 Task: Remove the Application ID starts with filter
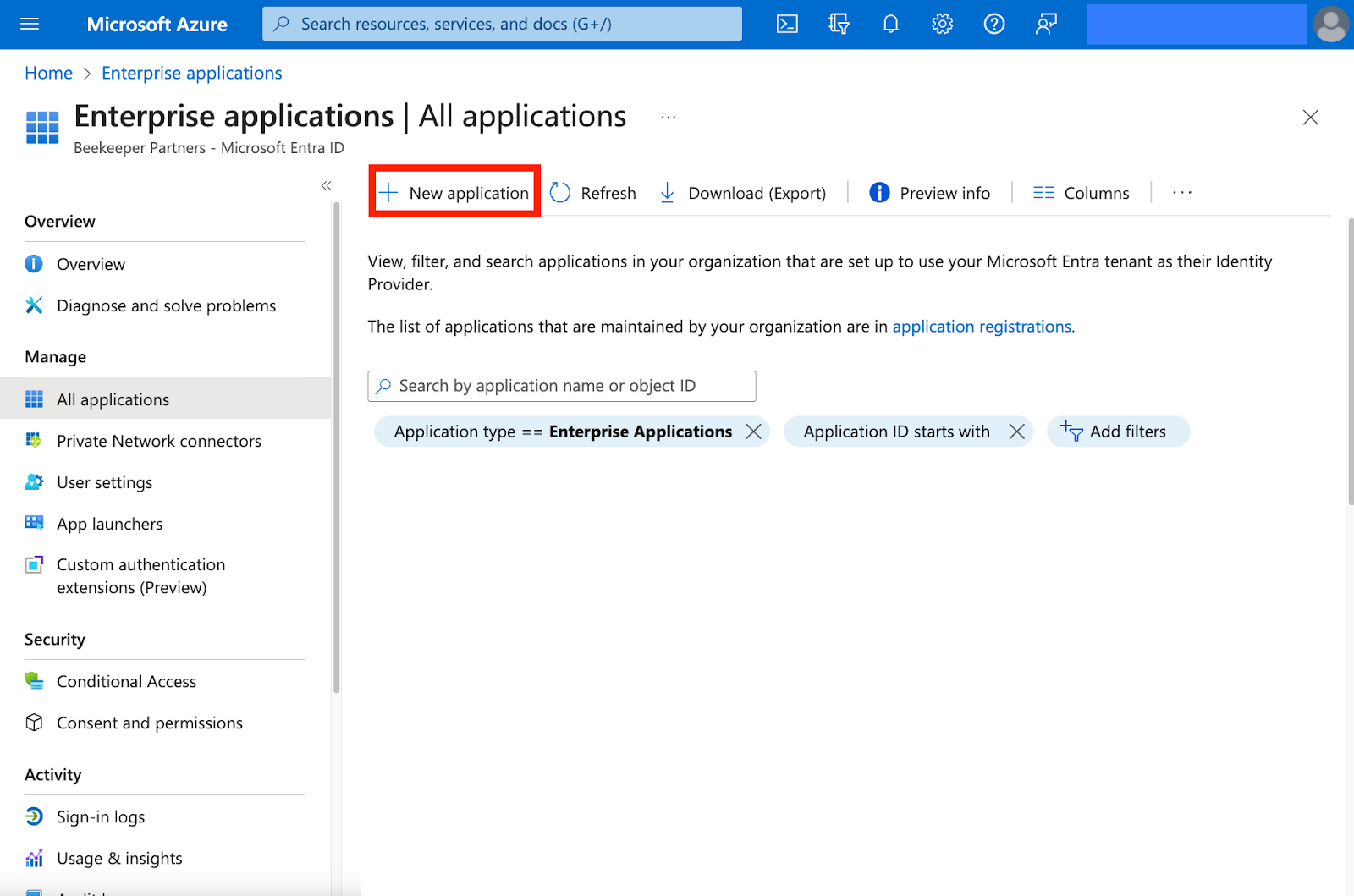pyautogui.click(x=1017, y=432)
